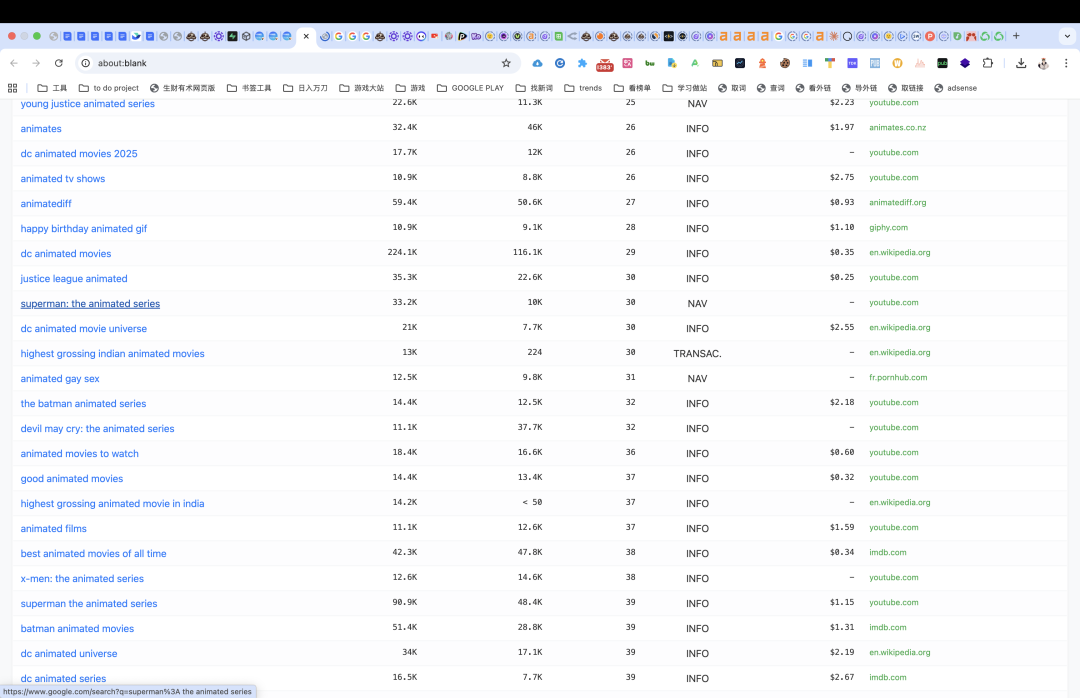This screenshot has width=1080, height=698.
Task: Open the dark line-chart extension icon
Action: tap(740, 63)
